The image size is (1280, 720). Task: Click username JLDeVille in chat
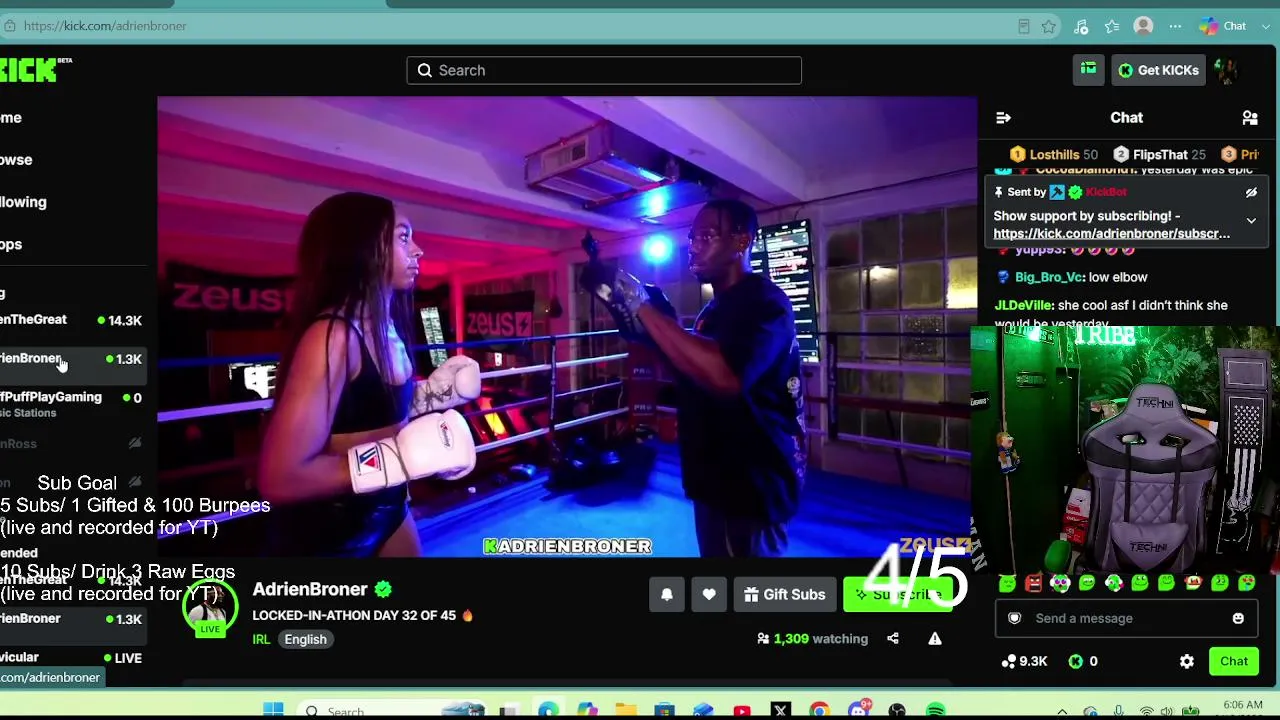pos(1024,306)
